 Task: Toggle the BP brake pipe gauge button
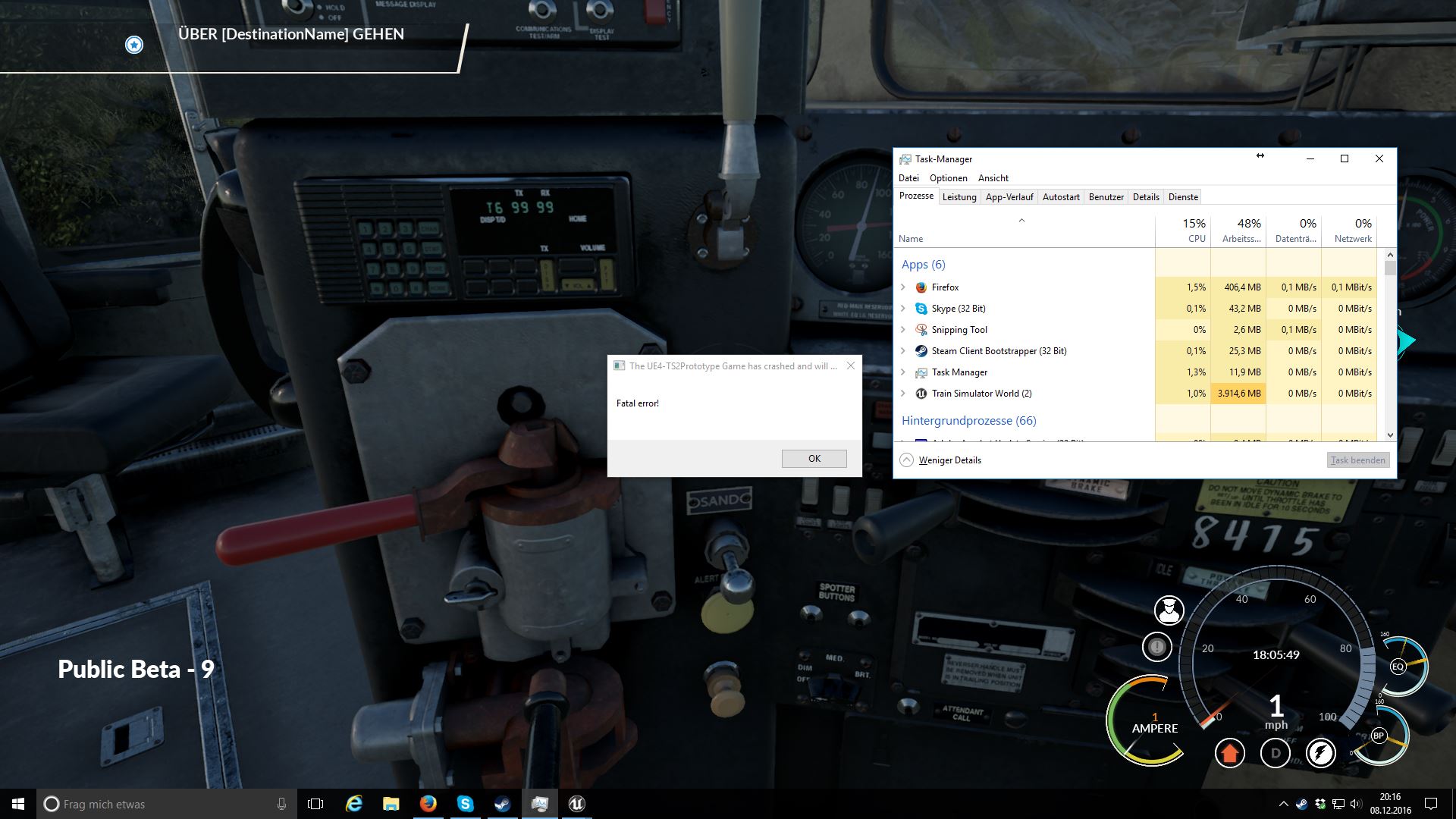tap(1378, 736)
